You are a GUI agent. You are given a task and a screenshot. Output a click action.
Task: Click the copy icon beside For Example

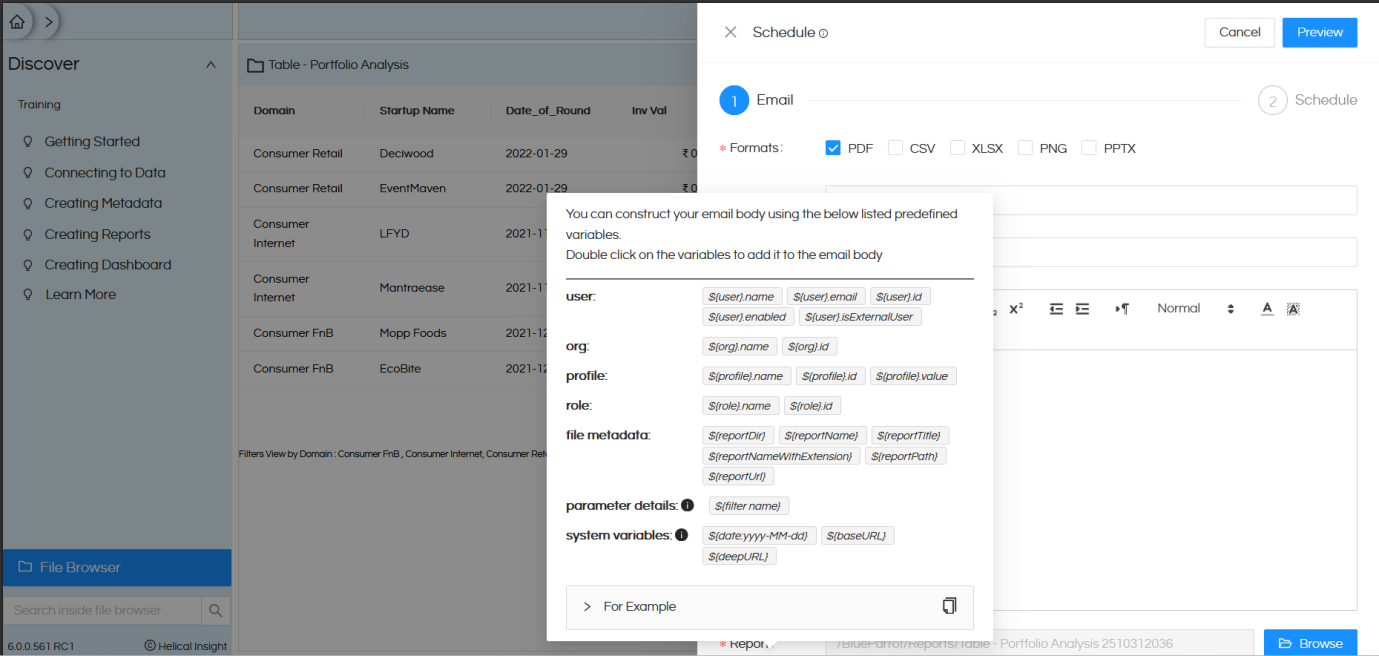click(948, 606)
